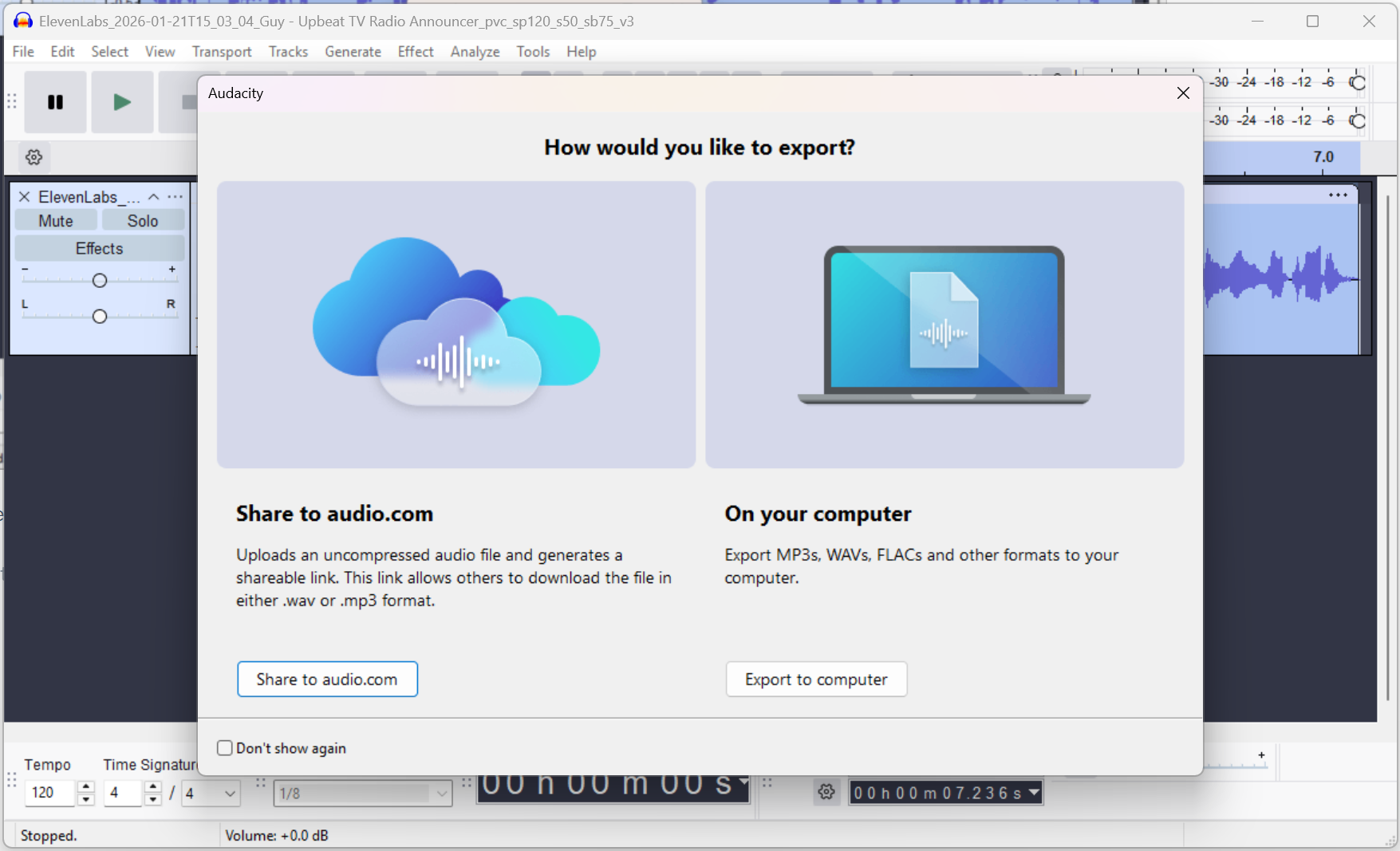Click the Export to computer button

[815, 679]
